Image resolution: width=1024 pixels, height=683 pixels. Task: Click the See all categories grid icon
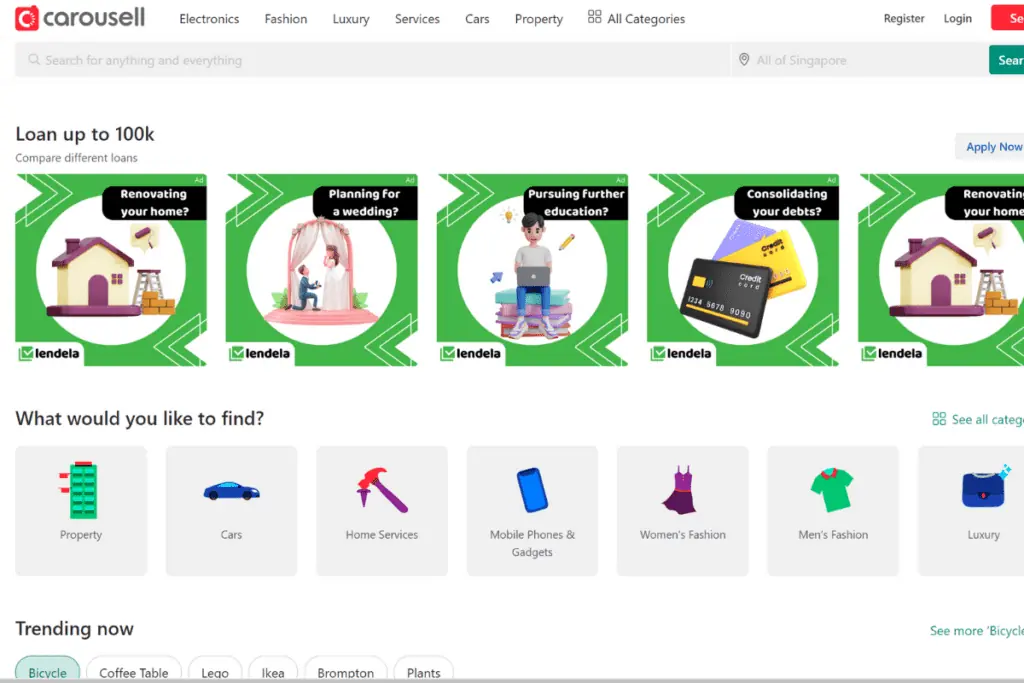[x=939, y=419]
